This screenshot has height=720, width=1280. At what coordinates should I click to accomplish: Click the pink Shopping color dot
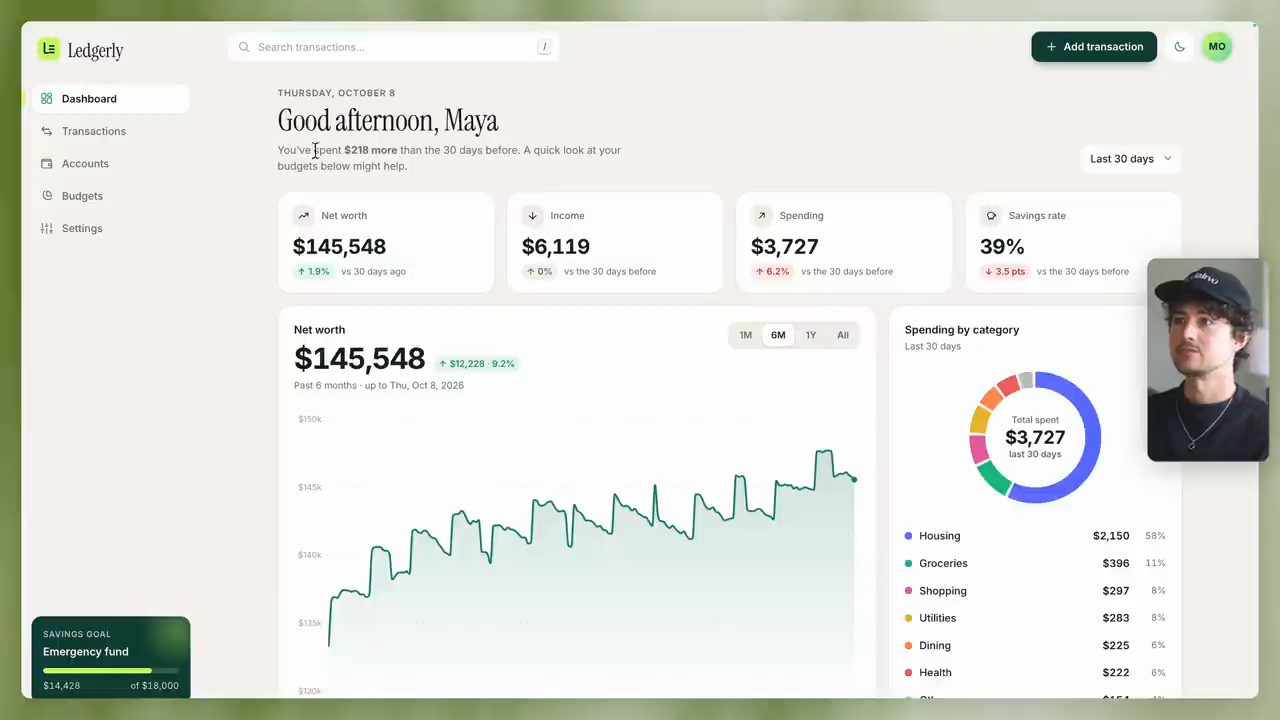908,591
